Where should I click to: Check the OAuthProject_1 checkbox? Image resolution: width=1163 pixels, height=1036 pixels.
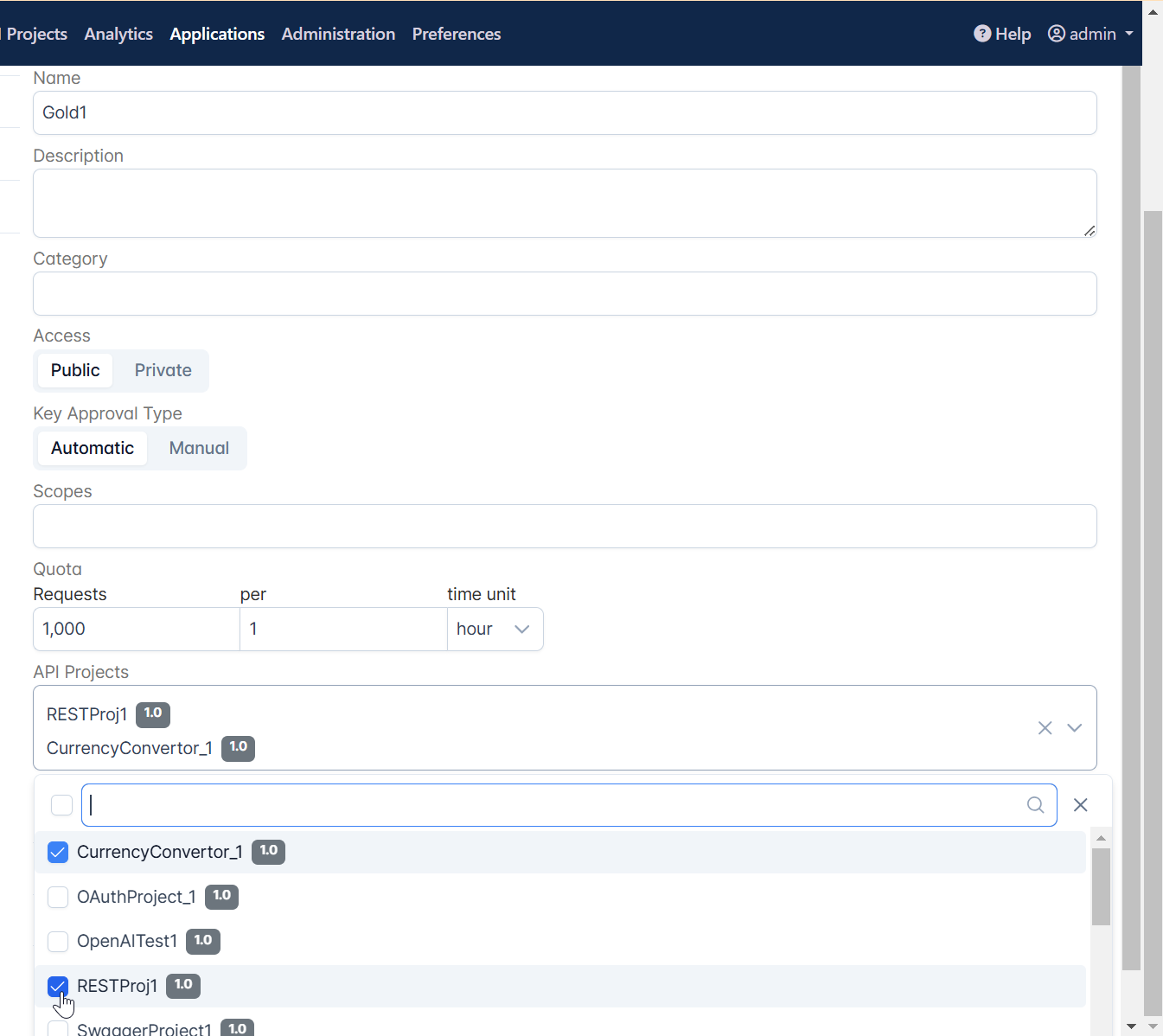click(x=58, y=897)
